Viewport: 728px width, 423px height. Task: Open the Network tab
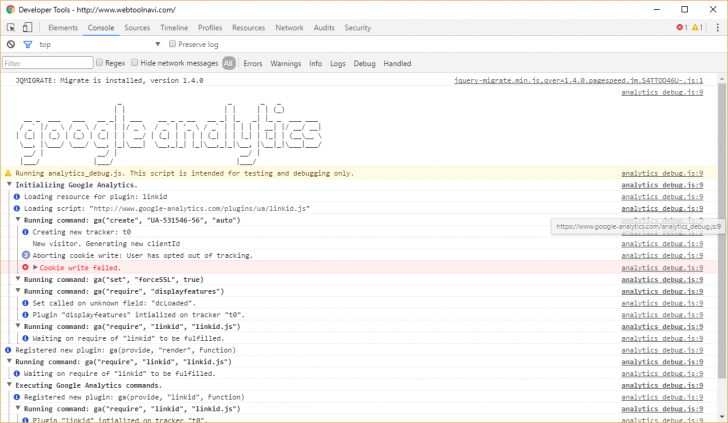(x=289, y=28)
